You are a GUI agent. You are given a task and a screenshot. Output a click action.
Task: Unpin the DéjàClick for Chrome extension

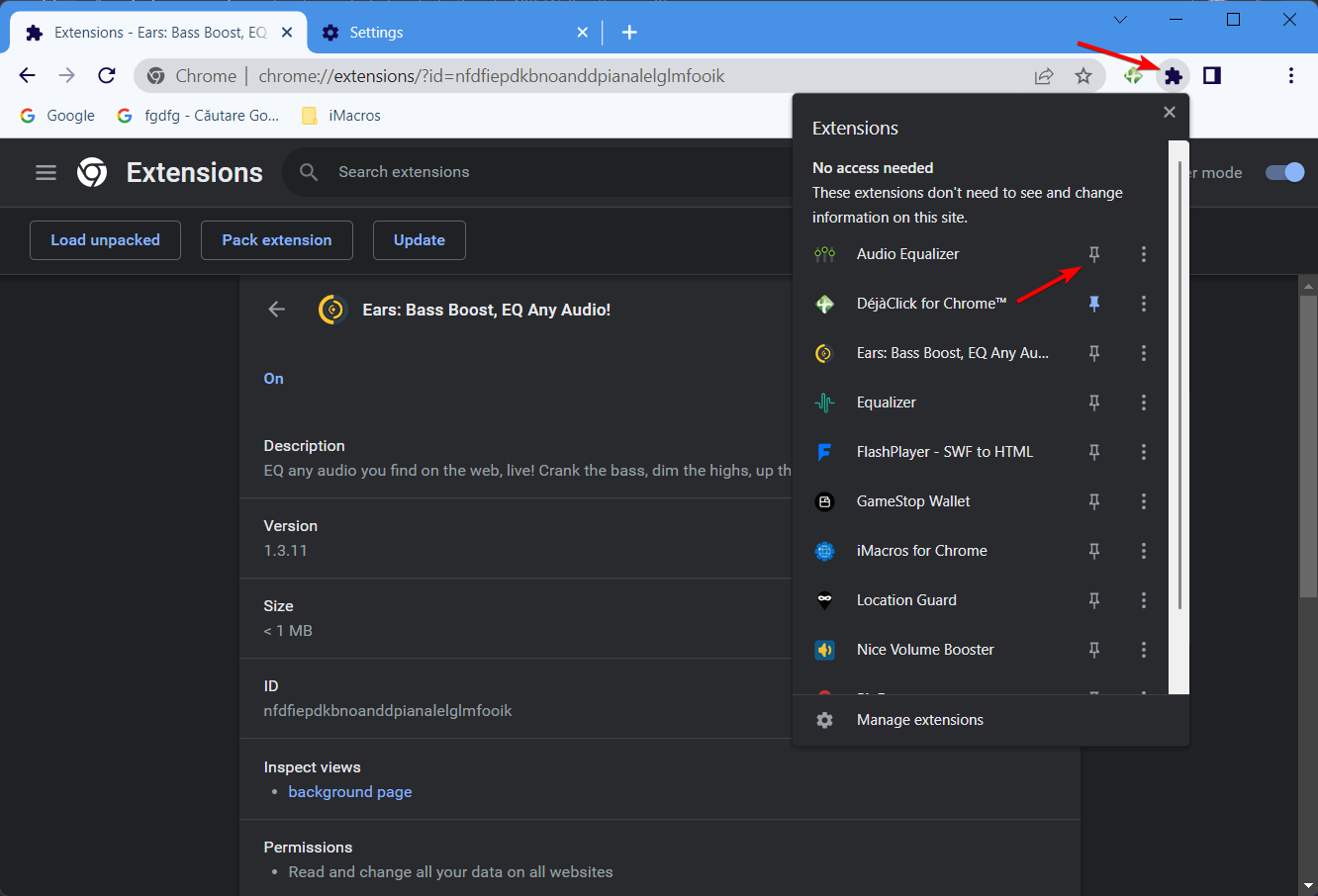pos(1094,304)
